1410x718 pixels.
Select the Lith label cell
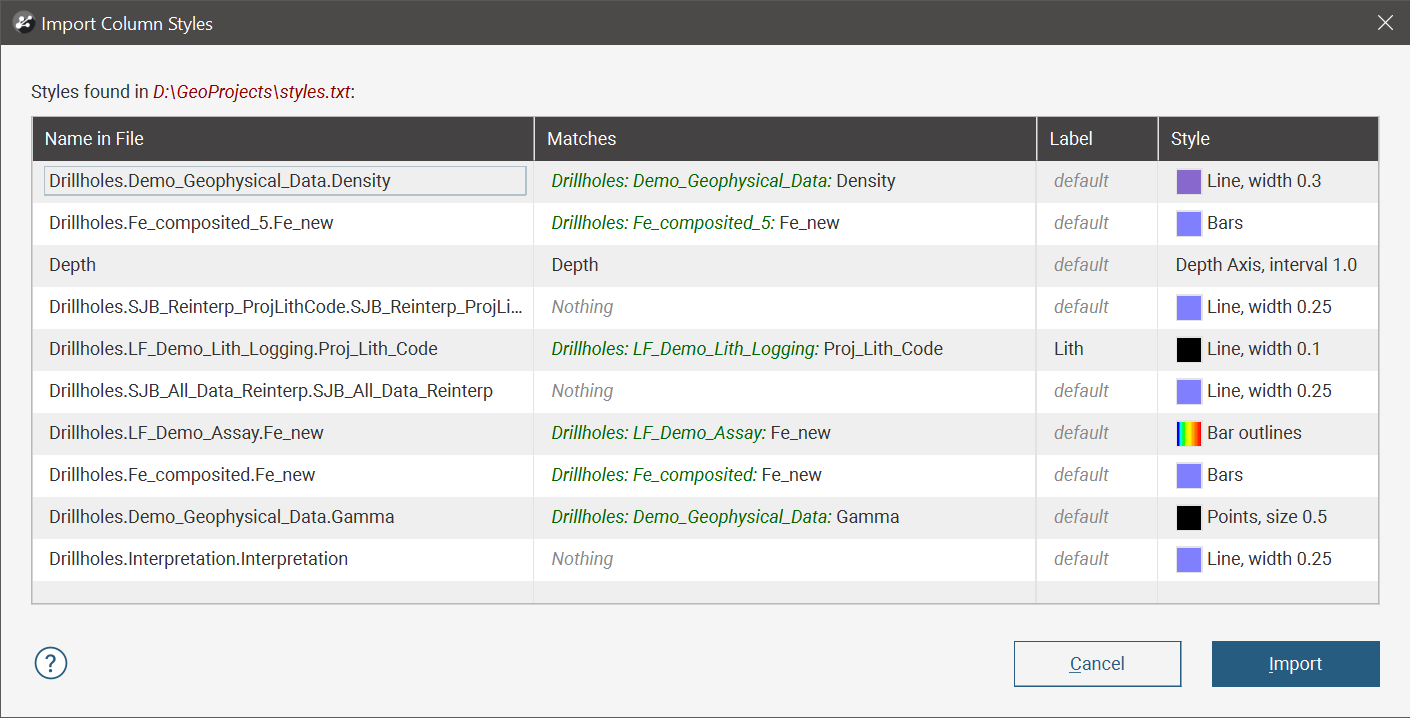1096,349
